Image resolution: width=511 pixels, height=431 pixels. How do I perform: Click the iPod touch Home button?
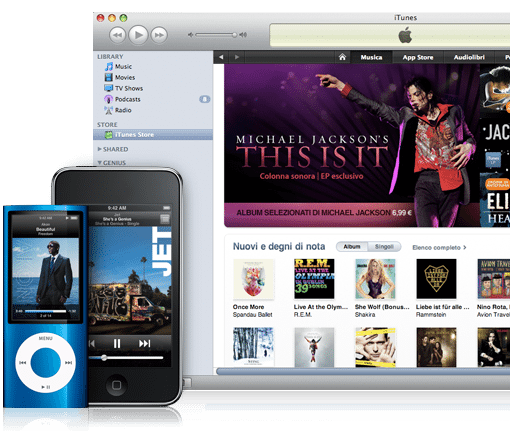click(x=116, y=385)
